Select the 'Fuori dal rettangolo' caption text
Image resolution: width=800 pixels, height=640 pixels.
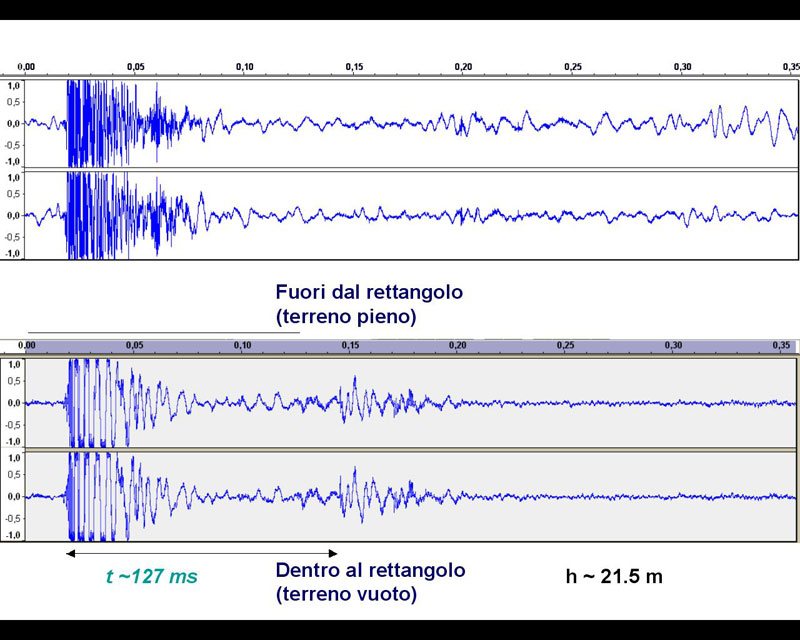[369, 293]
